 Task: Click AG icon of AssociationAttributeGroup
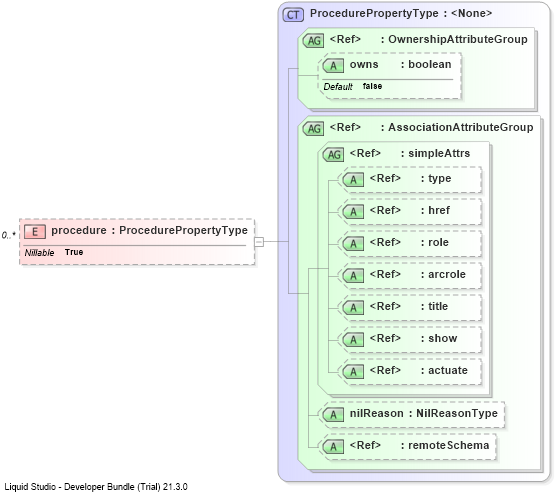click(314, 128)
